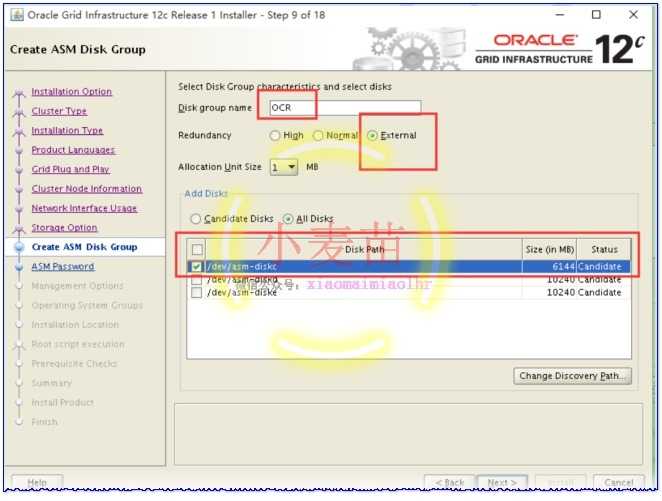This screenshot has height=501, width=662.
Task: Close the installer window
Action: click(633, 15)
